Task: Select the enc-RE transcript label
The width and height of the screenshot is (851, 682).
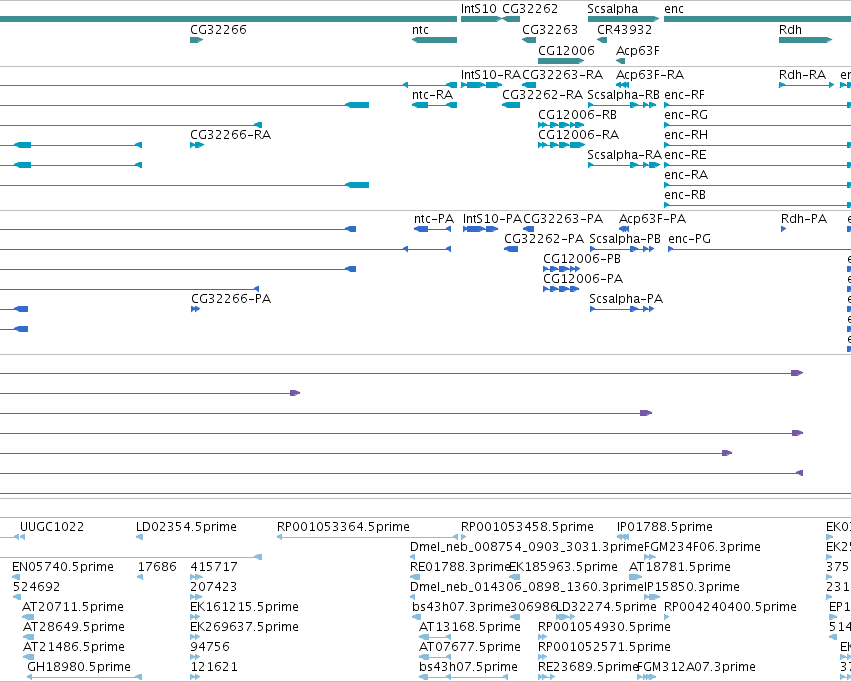Action: [x=685, y=155]
